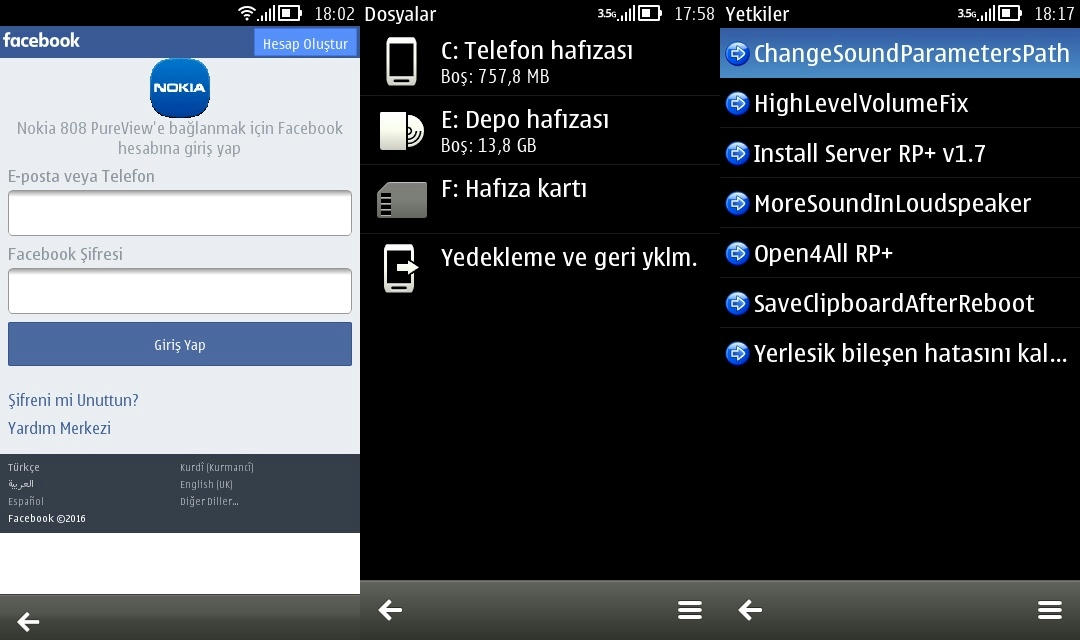Tap battery icon in Yetkiler screen status bar
This screenshot has width=1080, height=640.
tap(1010, 12)
